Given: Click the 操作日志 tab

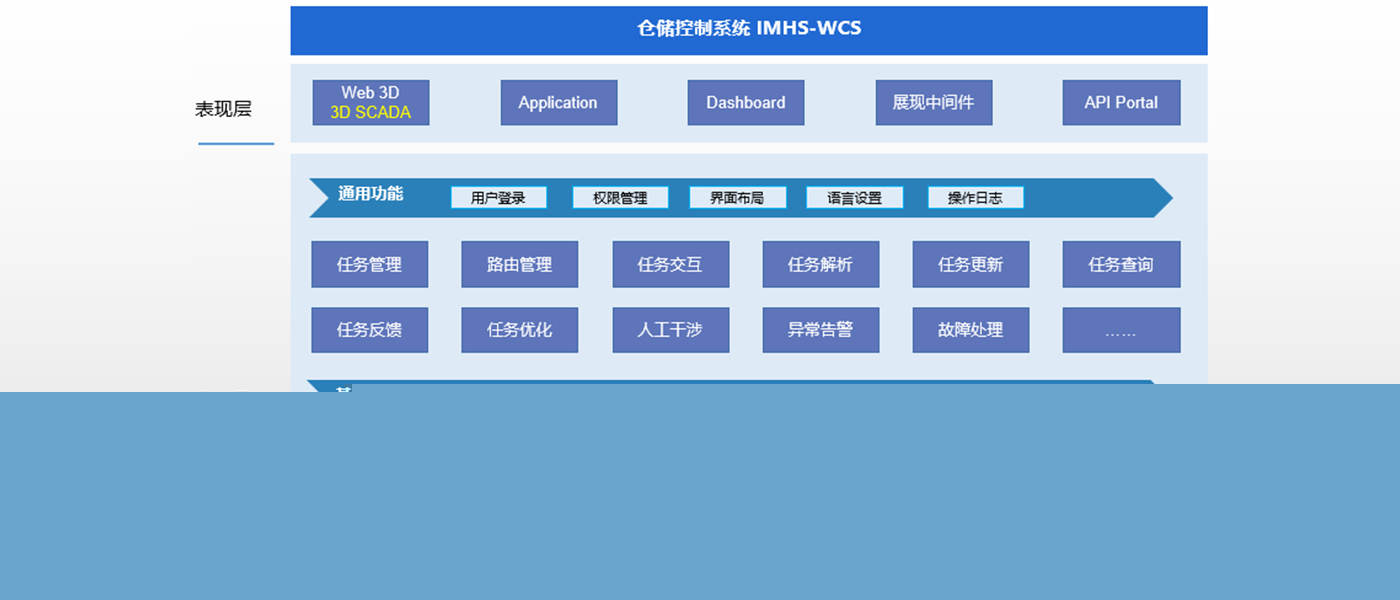Looking at the screenshot, I should tap(975, 198).
